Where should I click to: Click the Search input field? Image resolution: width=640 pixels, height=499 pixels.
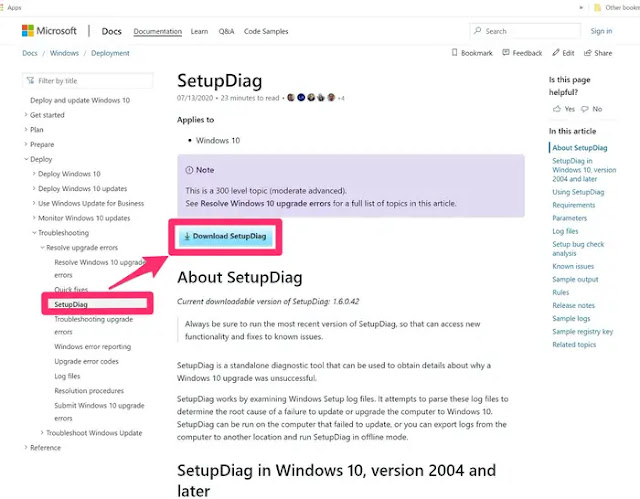[525, 31]
